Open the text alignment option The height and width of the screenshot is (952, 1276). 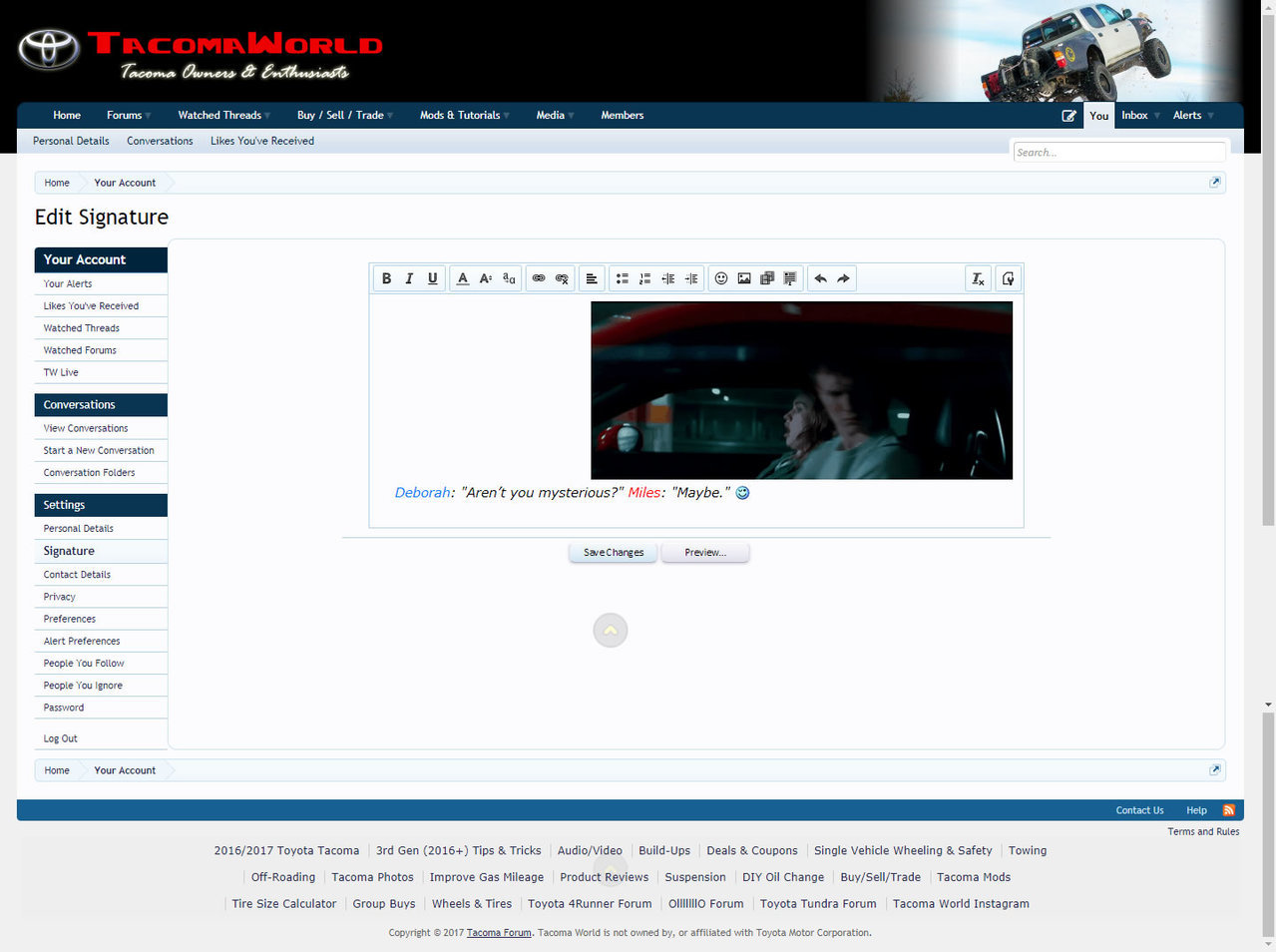click(592, 278)
